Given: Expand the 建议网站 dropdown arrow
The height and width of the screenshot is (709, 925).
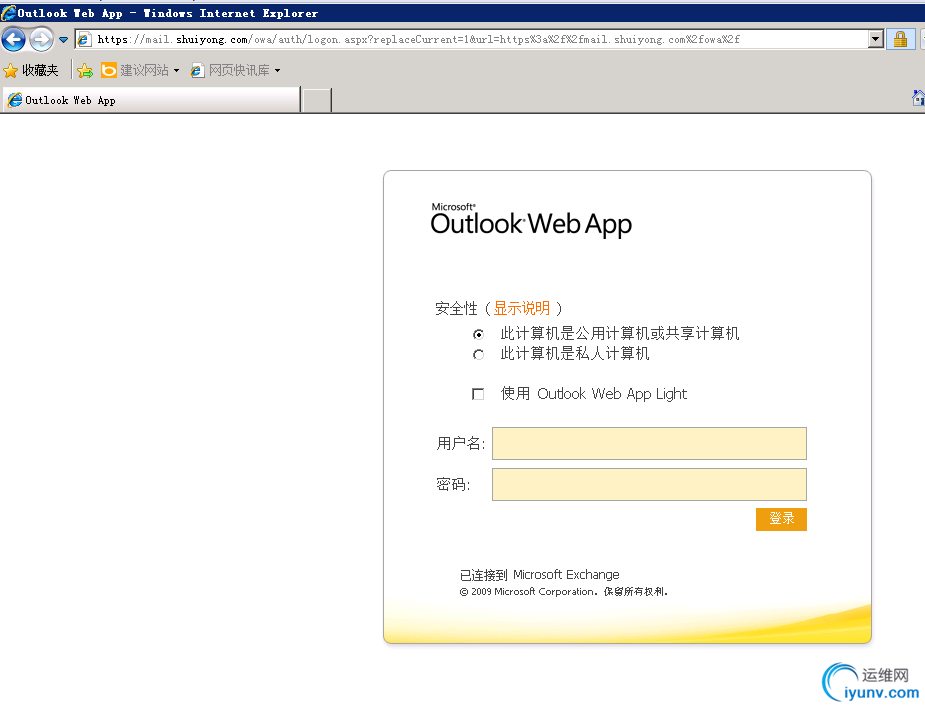Looking at the screenshot, I should (176, 71).
